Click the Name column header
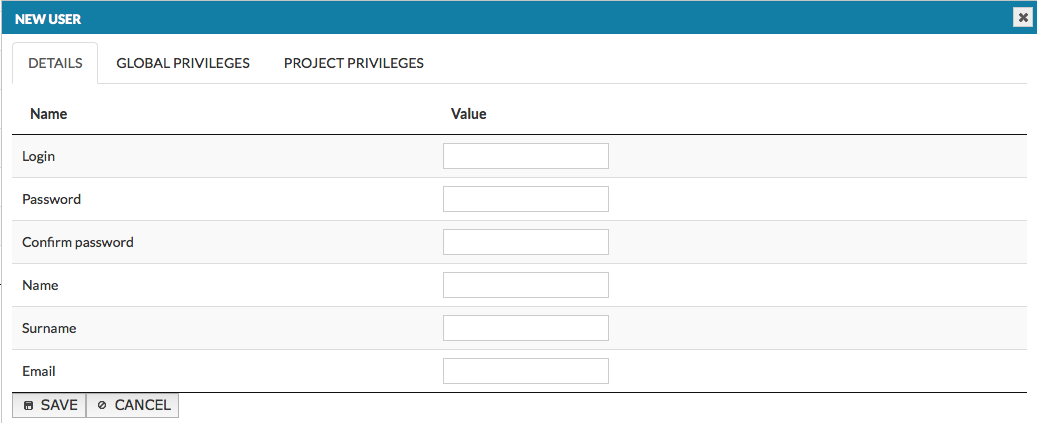The height and width of the screenshot is (423, 1037). [x=48, y=114]
